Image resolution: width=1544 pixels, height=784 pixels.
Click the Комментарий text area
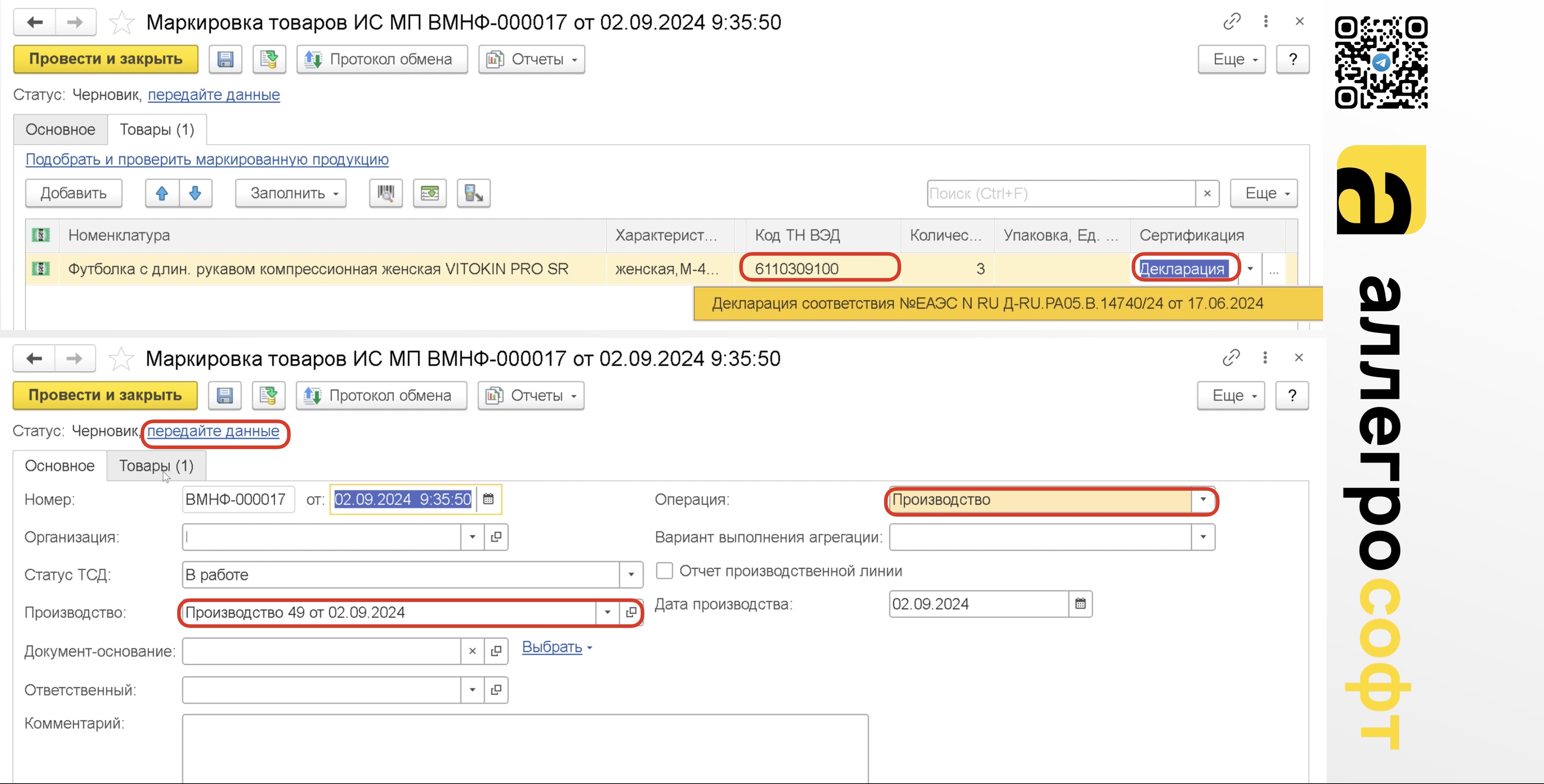(x=525, y=748)
